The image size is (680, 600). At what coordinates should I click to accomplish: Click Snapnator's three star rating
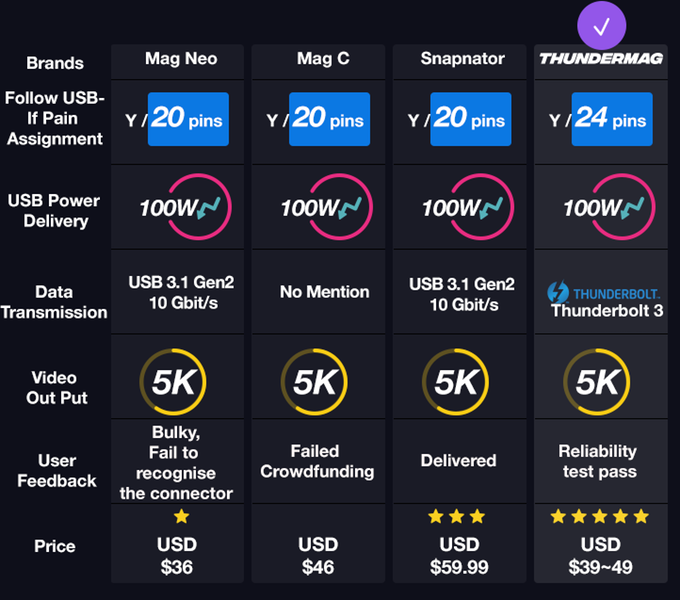(x=457, y=517)
